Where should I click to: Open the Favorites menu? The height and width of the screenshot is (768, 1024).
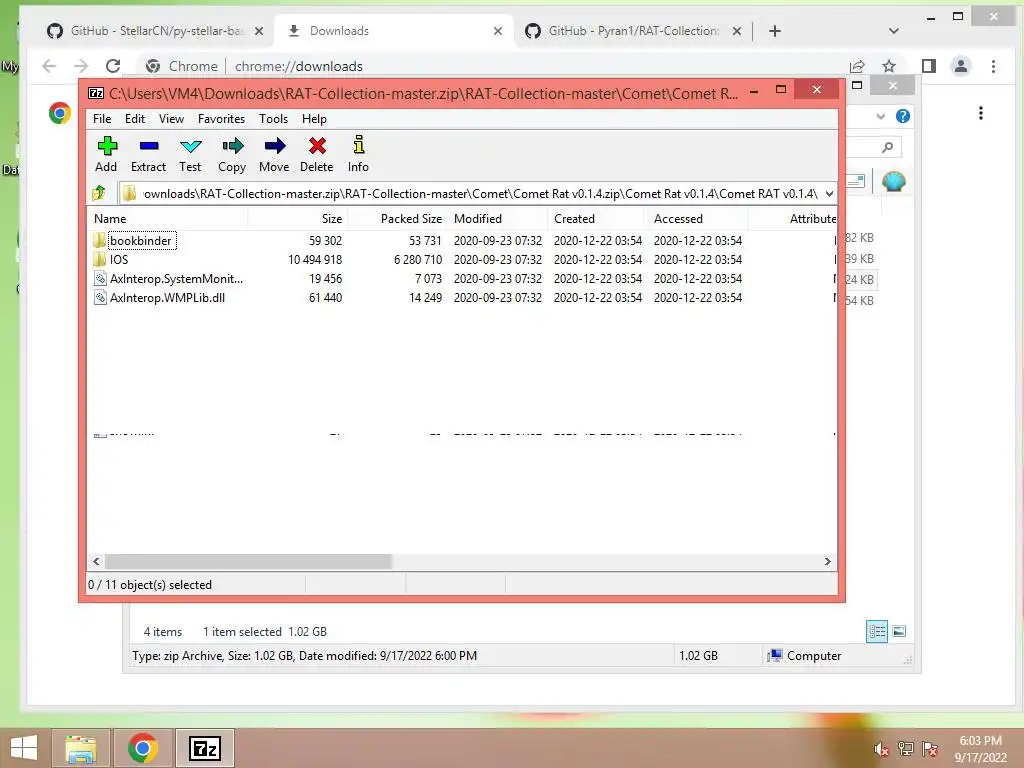(221, 119)
